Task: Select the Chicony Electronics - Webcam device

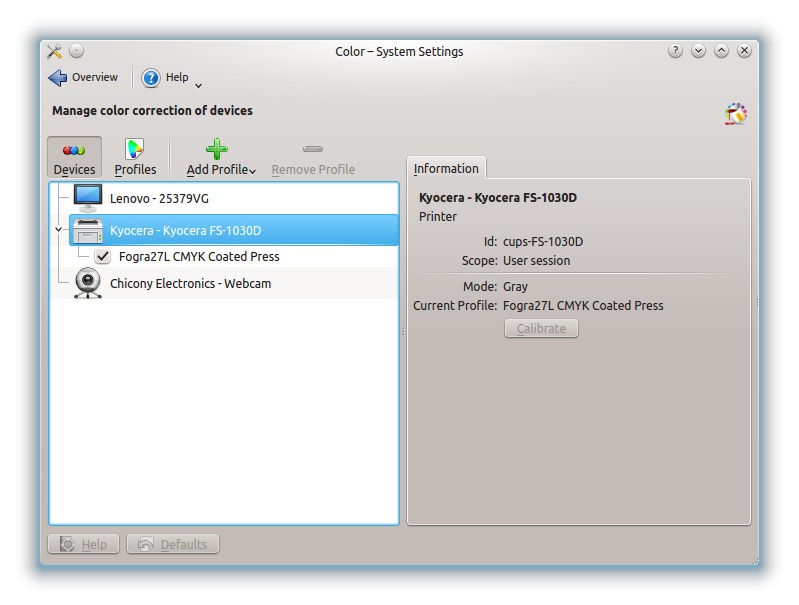Action: pyautogui.click(x=224, y=283)
